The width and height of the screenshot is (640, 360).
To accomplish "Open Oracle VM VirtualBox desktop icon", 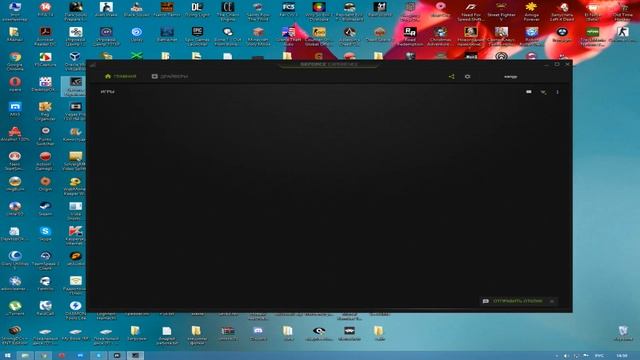I will 76,61.
